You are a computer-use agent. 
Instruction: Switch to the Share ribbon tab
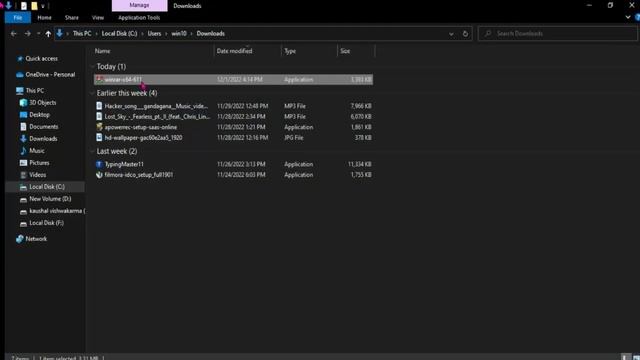[x=71, y=18]
